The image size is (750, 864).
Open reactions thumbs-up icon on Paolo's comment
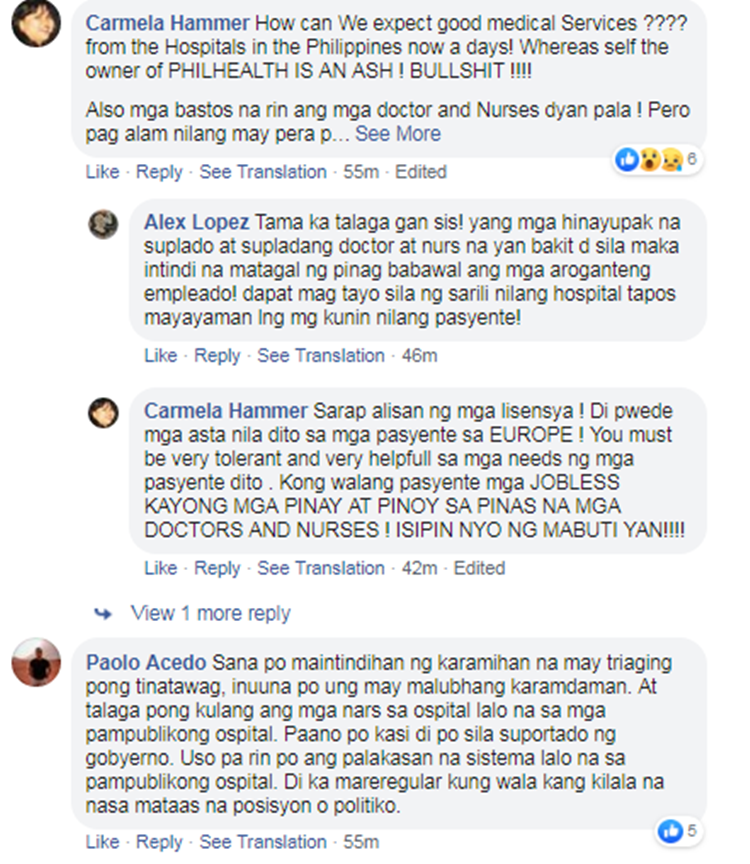pyautogui.click(x=670, y=831)
